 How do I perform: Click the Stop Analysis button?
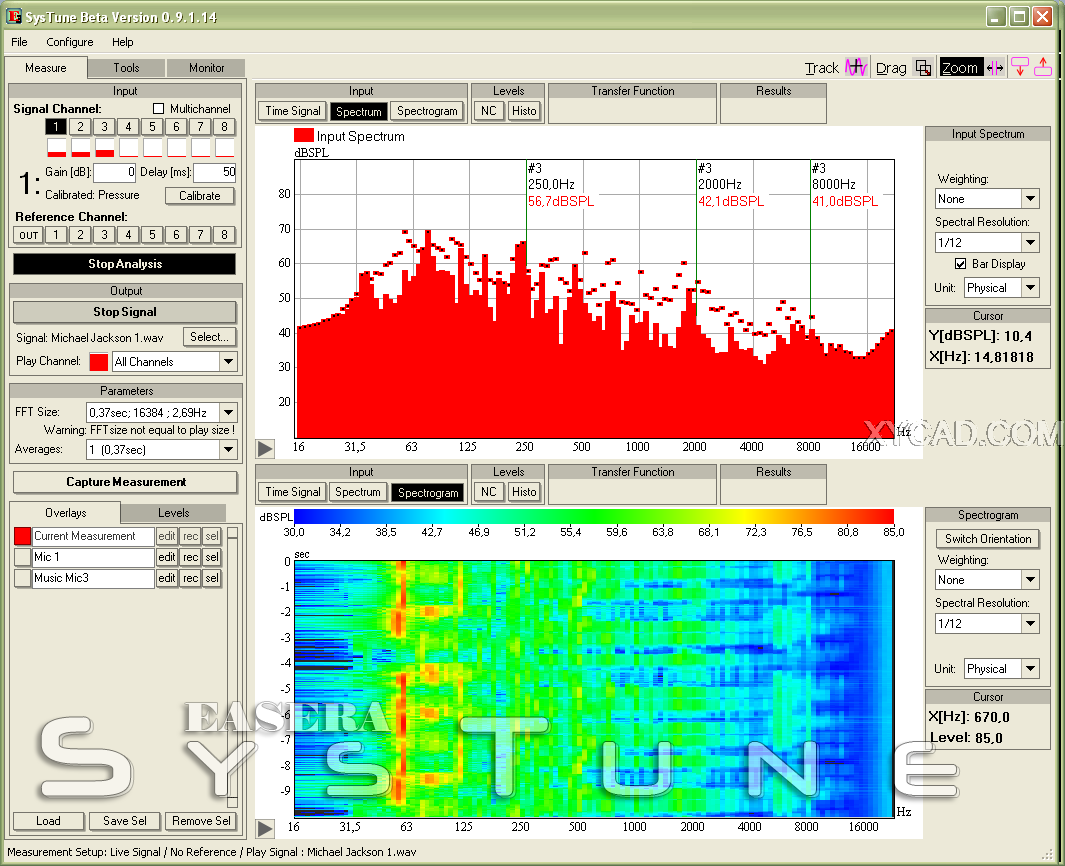click(125, 264)
